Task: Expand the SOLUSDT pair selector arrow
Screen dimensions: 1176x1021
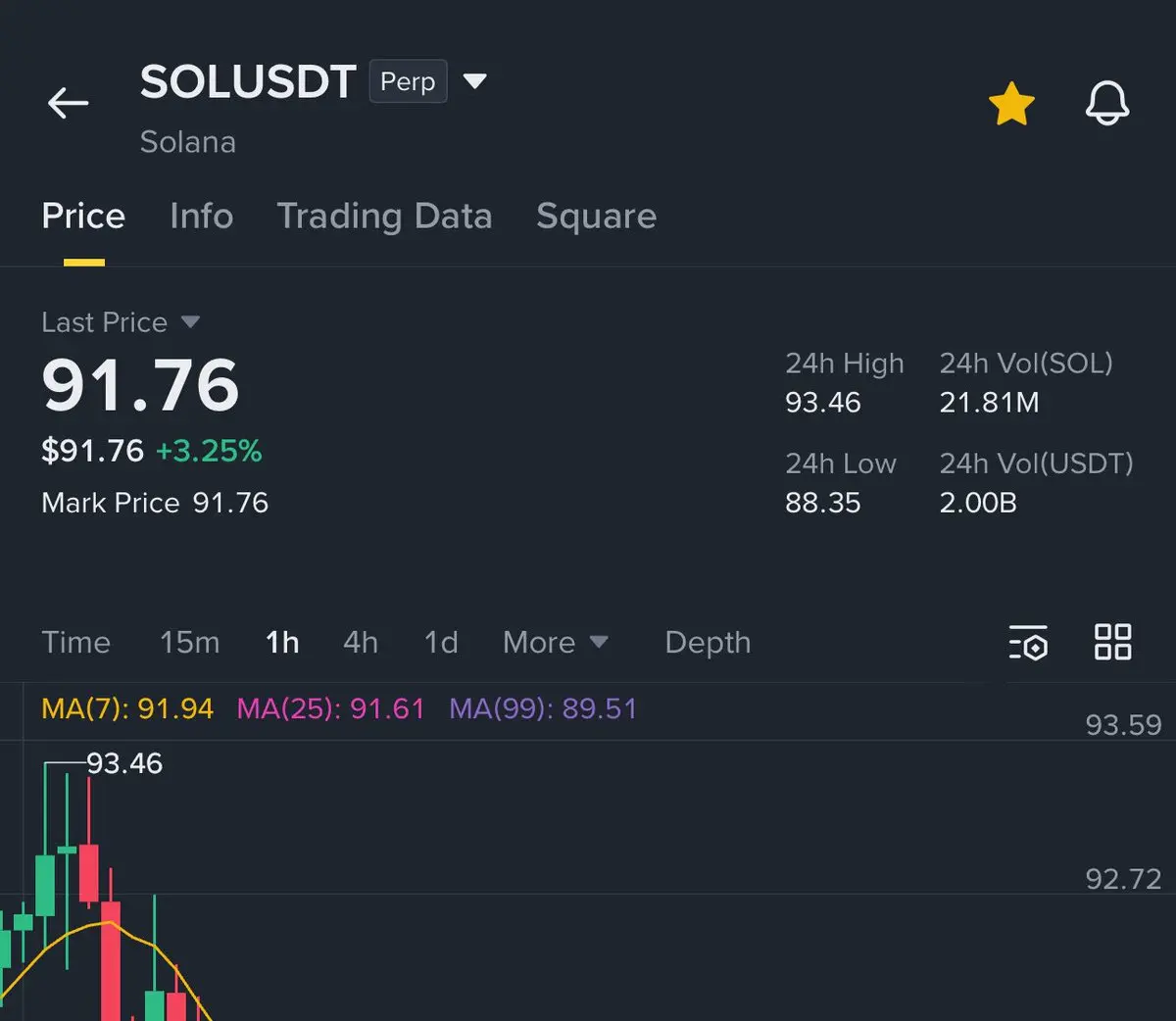Action: [x=475, y=81]
